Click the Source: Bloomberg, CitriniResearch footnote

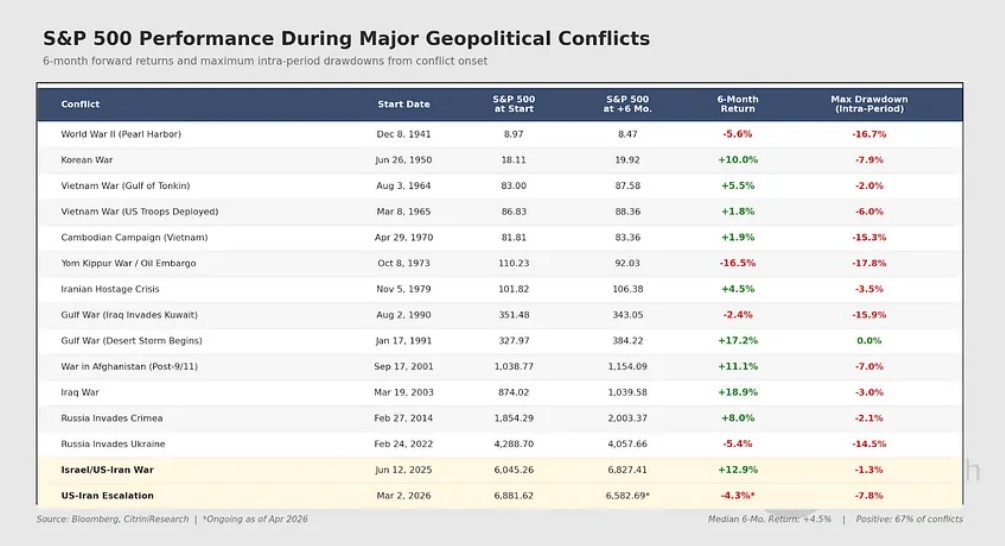pos(114,519)
